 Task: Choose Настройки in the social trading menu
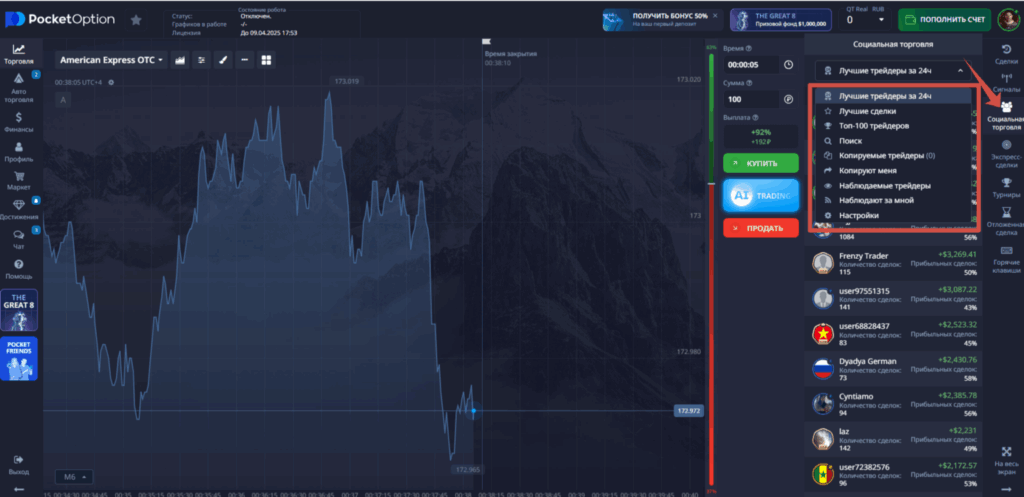(859, 215)
